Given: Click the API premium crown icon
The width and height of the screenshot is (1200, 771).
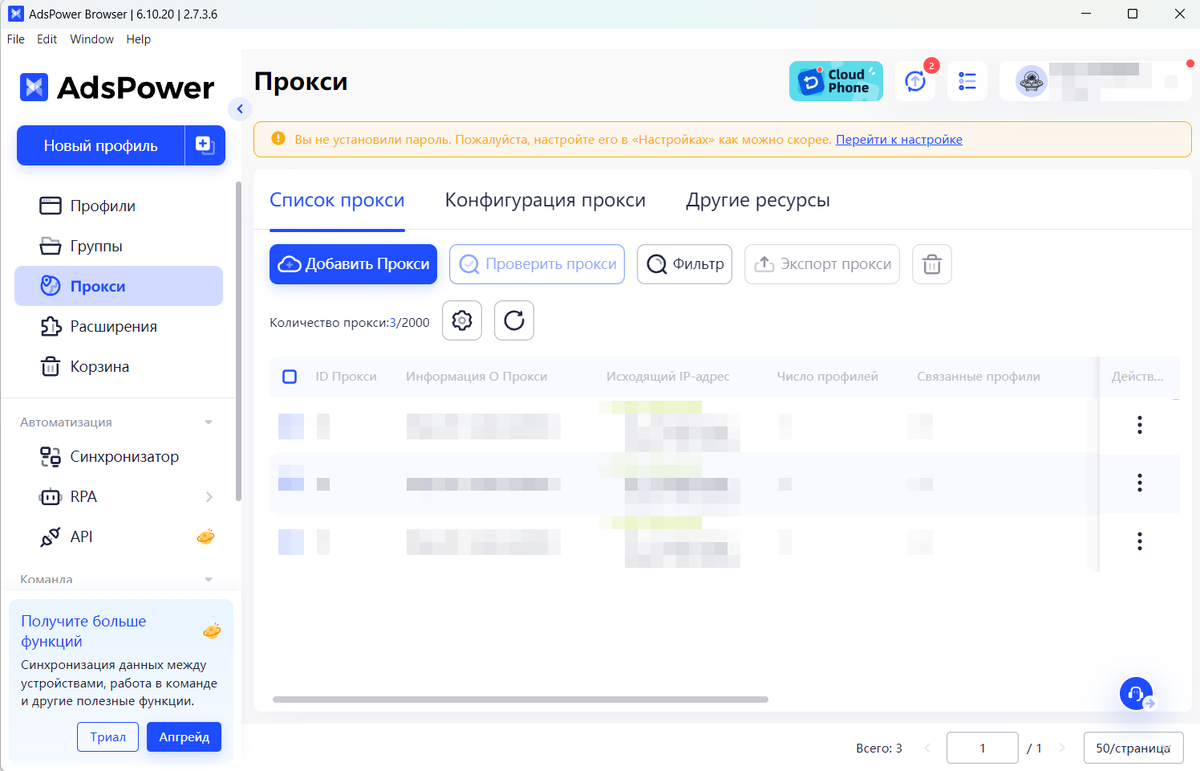Looking at the screenshot, I should click(205, 537).
